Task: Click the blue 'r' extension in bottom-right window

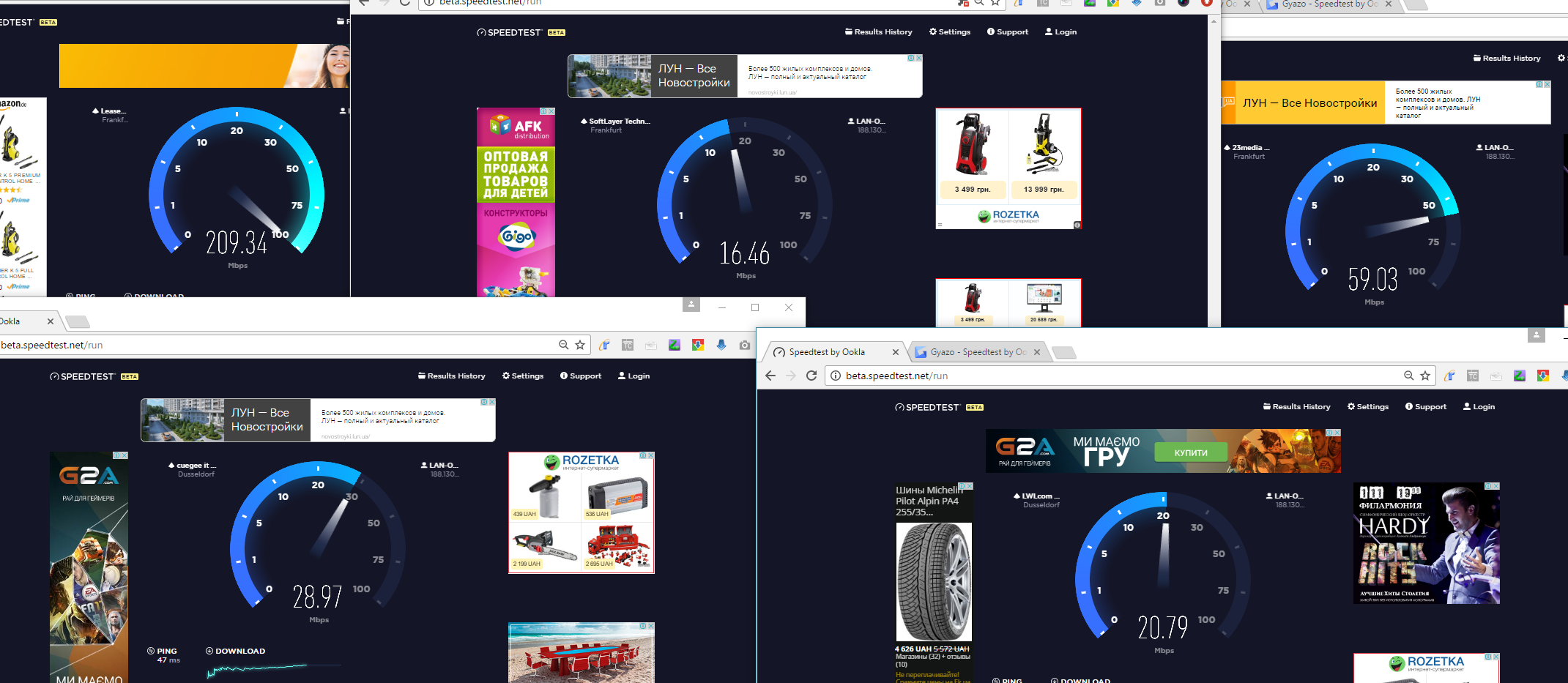Action: [x=1449, y=376]
